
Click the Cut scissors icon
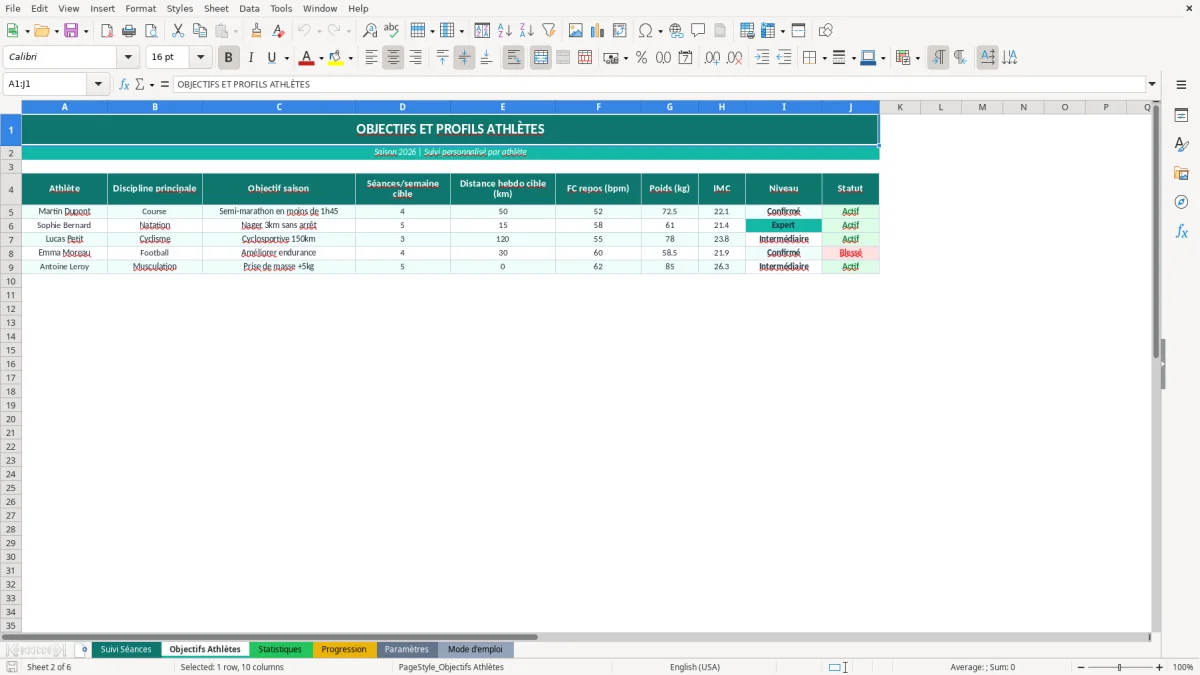pos(178,31)
